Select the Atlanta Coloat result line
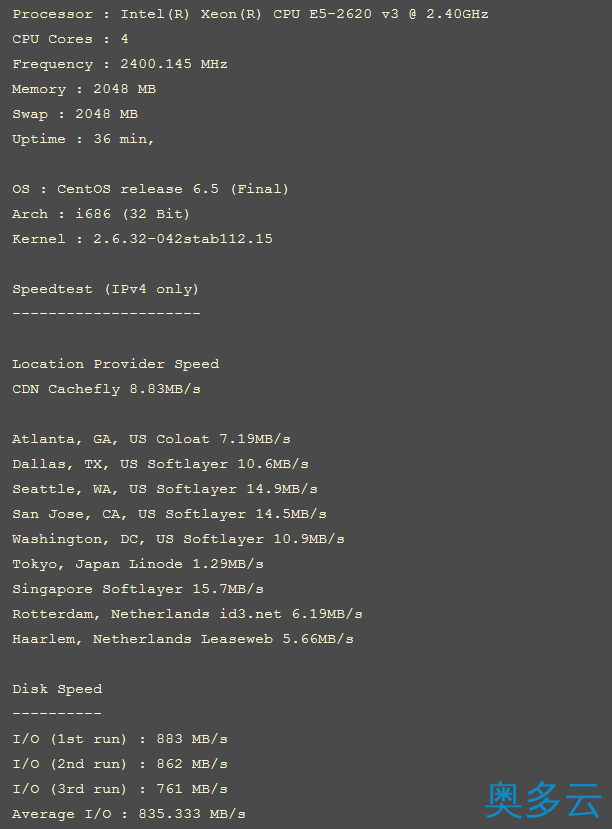 151,439
